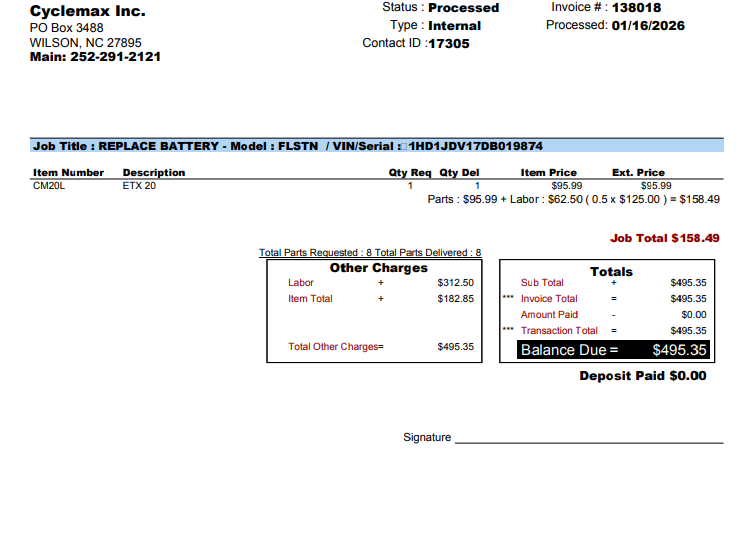Select the Type value Internal
The width and height of the screenshot is (744, 550).
(x=455, y=26)
